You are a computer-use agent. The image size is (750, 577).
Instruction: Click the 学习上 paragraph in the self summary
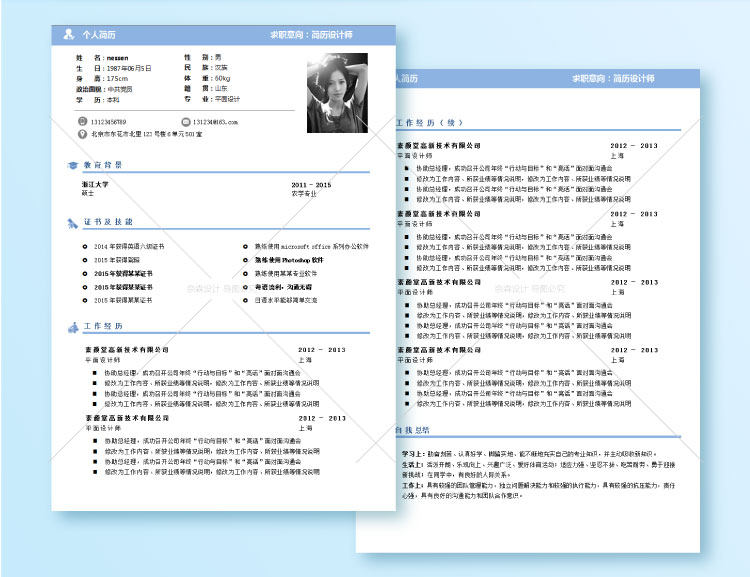pos(529,454)
